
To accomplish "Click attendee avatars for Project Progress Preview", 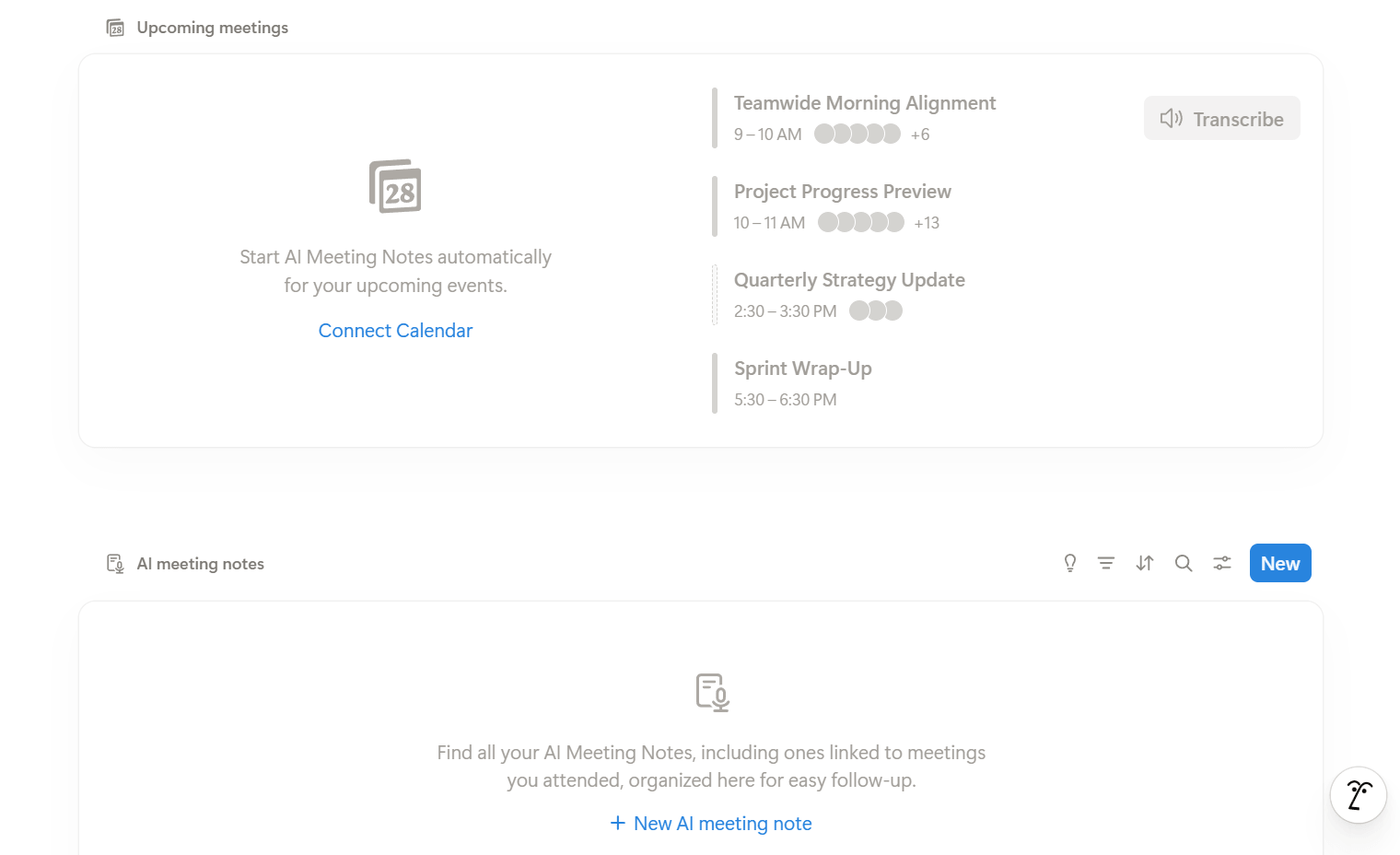I will point(861,222).
